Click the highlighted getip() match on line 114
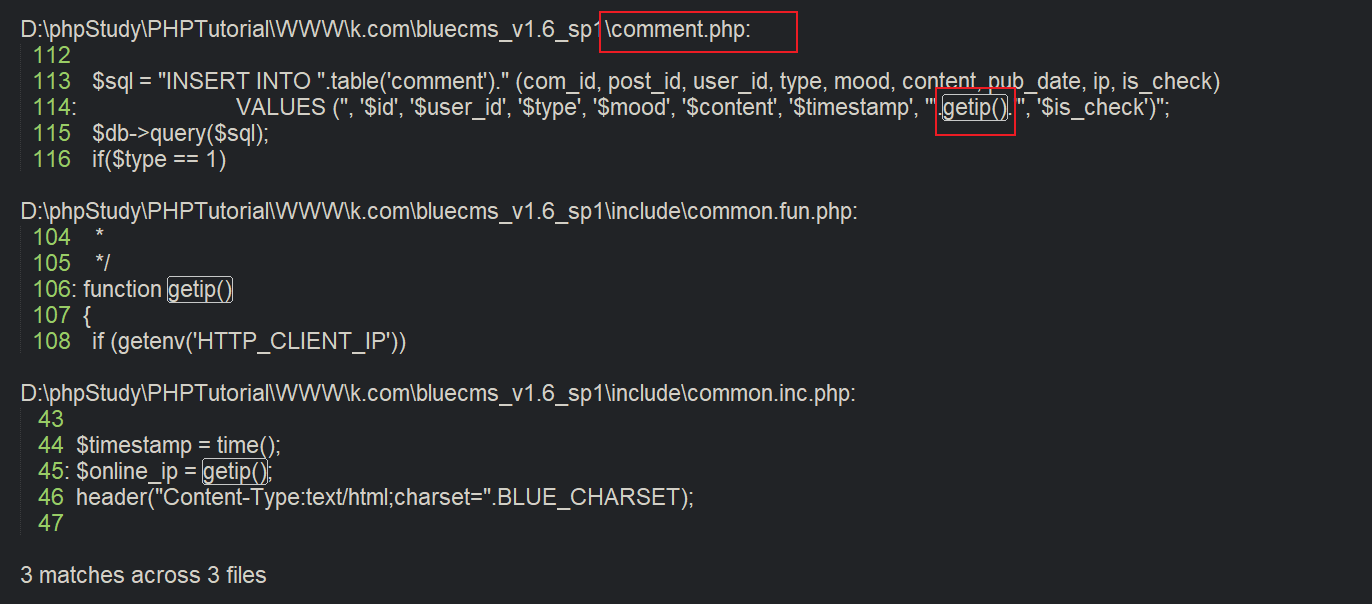 click(x=976, y=108)
